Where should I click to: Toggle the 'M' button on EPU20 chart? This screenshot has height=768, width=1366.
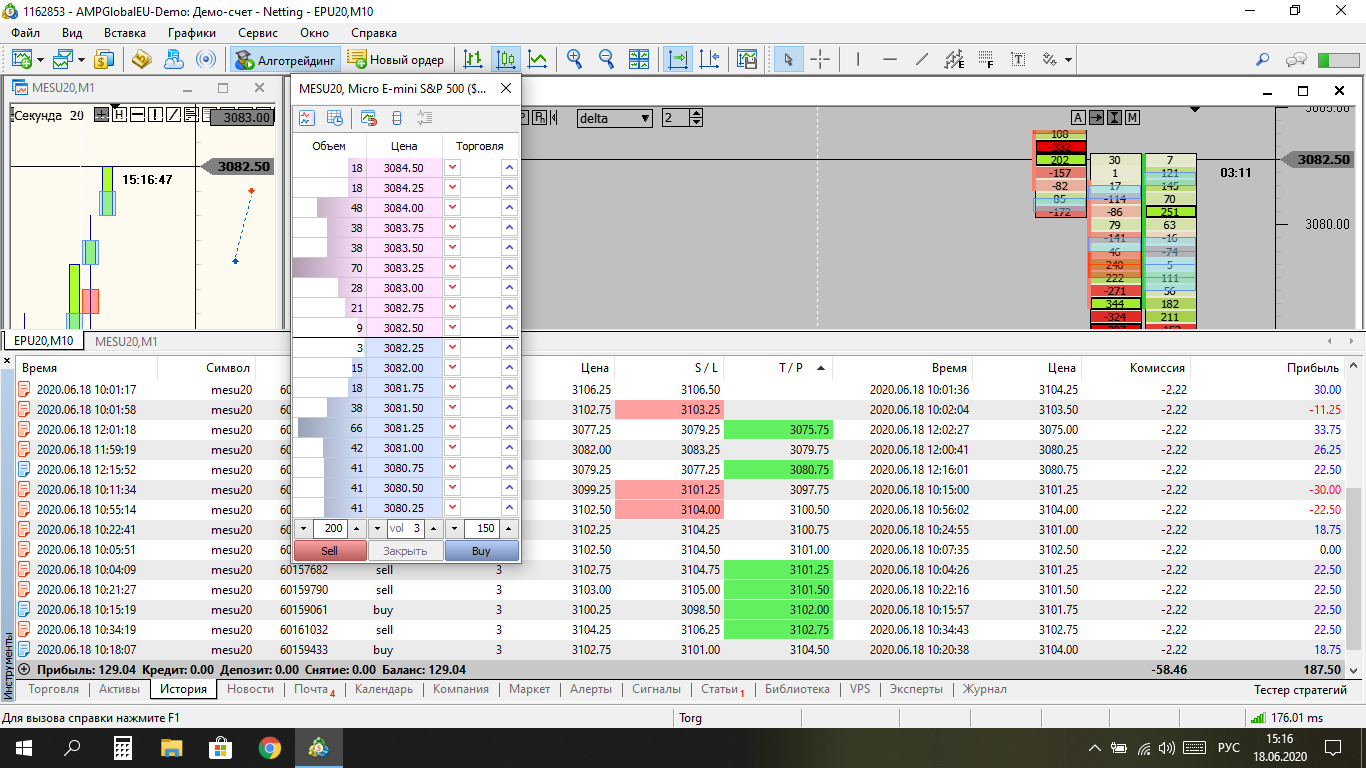click(1132, 118)
